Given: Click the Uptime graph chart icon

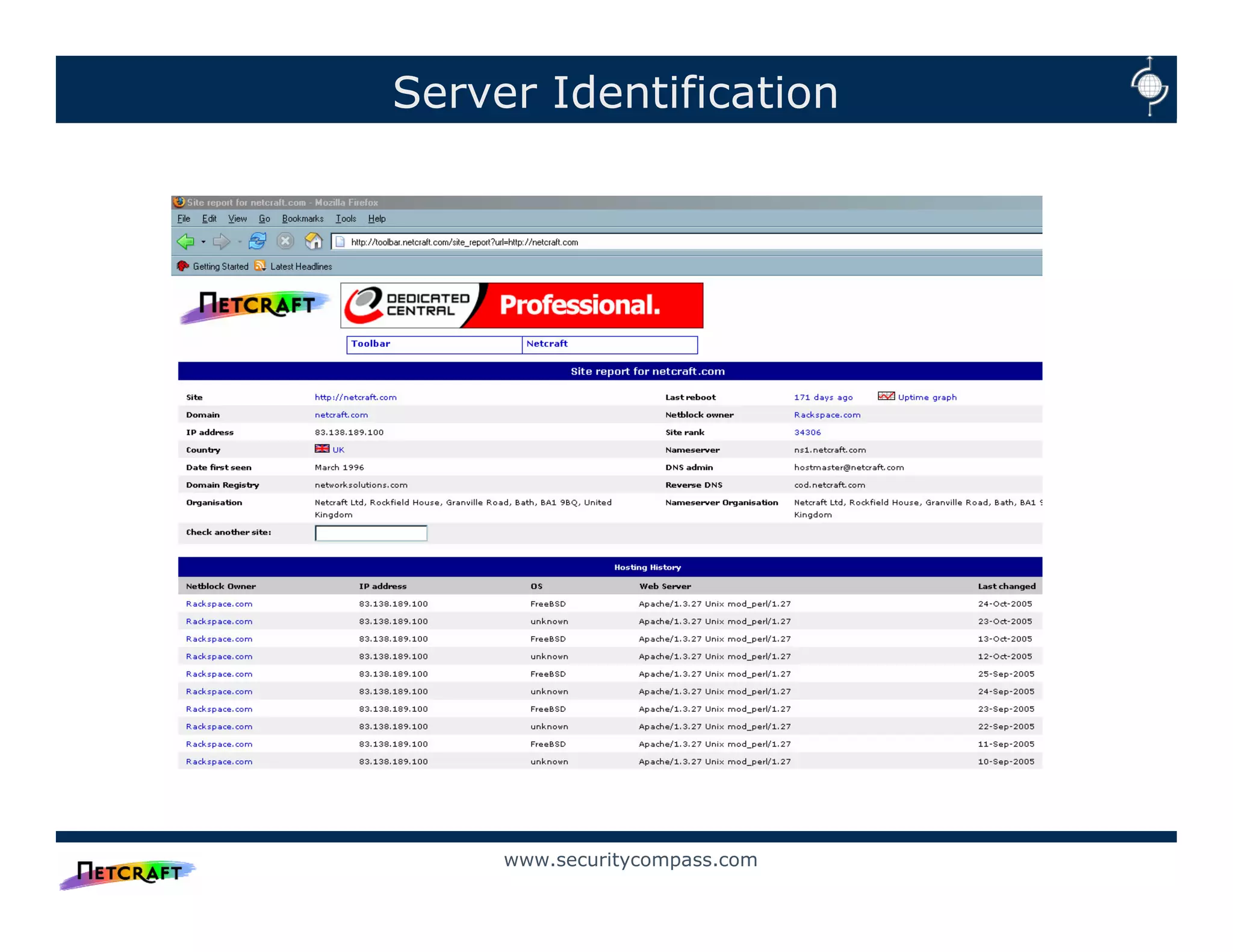Looking at the screenshot, I should [886, 397].
